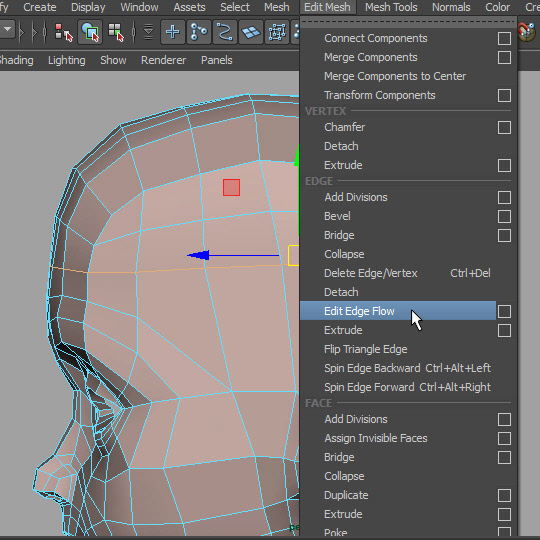The image size is (540, 540).
Task: Expand the dropdown arrow in the status line
Action: pos(7,30)
